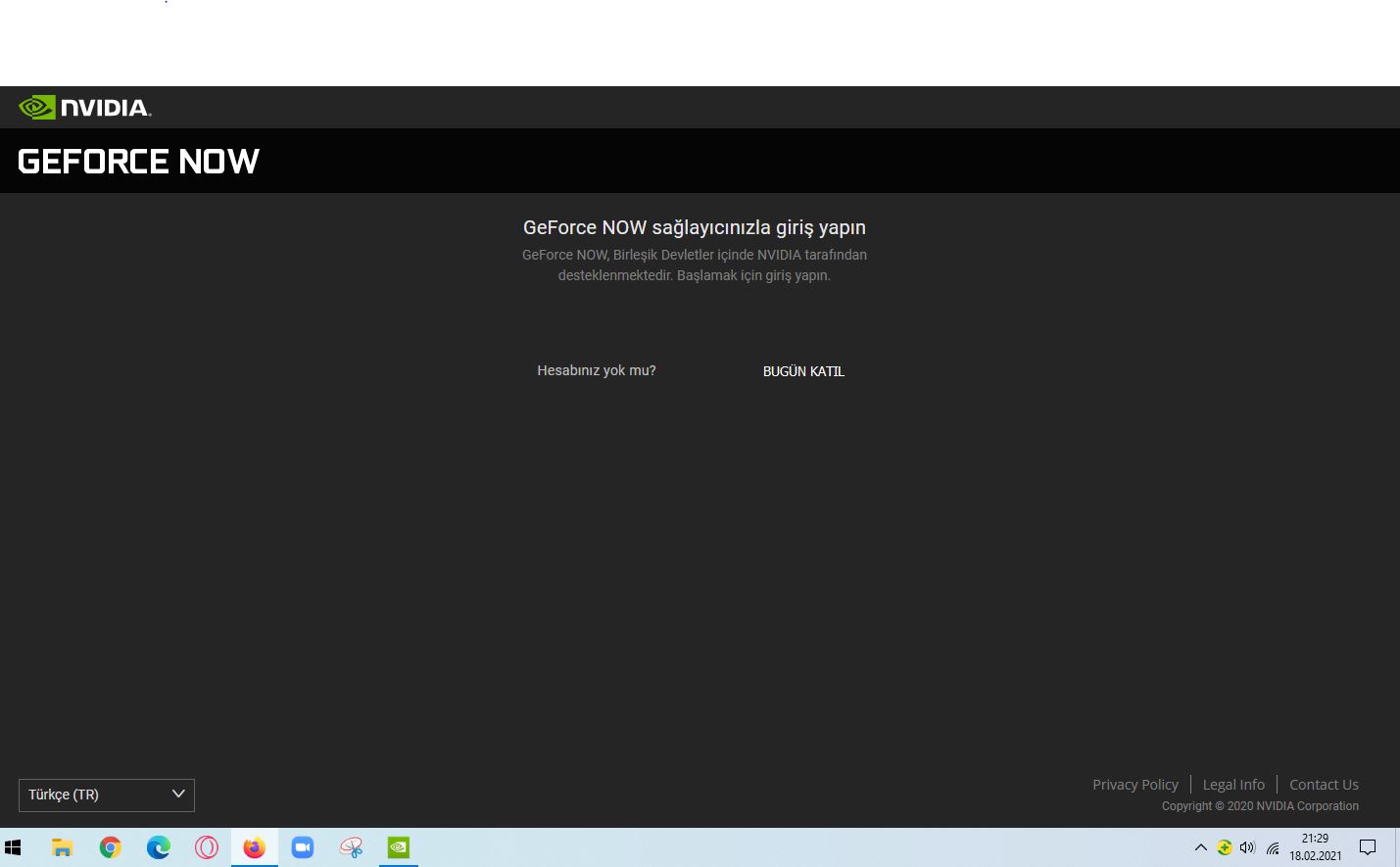Open the Opera browser from taskbar

click(x=207, y=847)
